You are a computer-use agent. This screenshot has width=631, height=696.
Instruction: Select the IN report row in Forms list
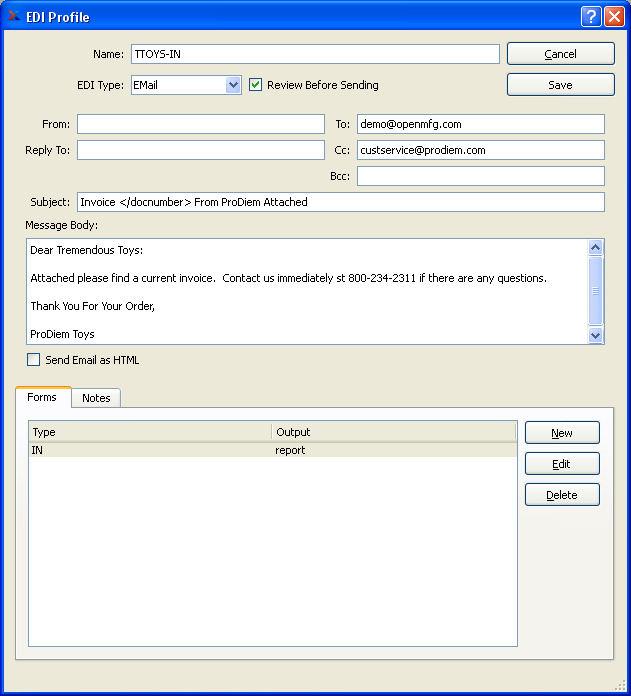[273, 450]
